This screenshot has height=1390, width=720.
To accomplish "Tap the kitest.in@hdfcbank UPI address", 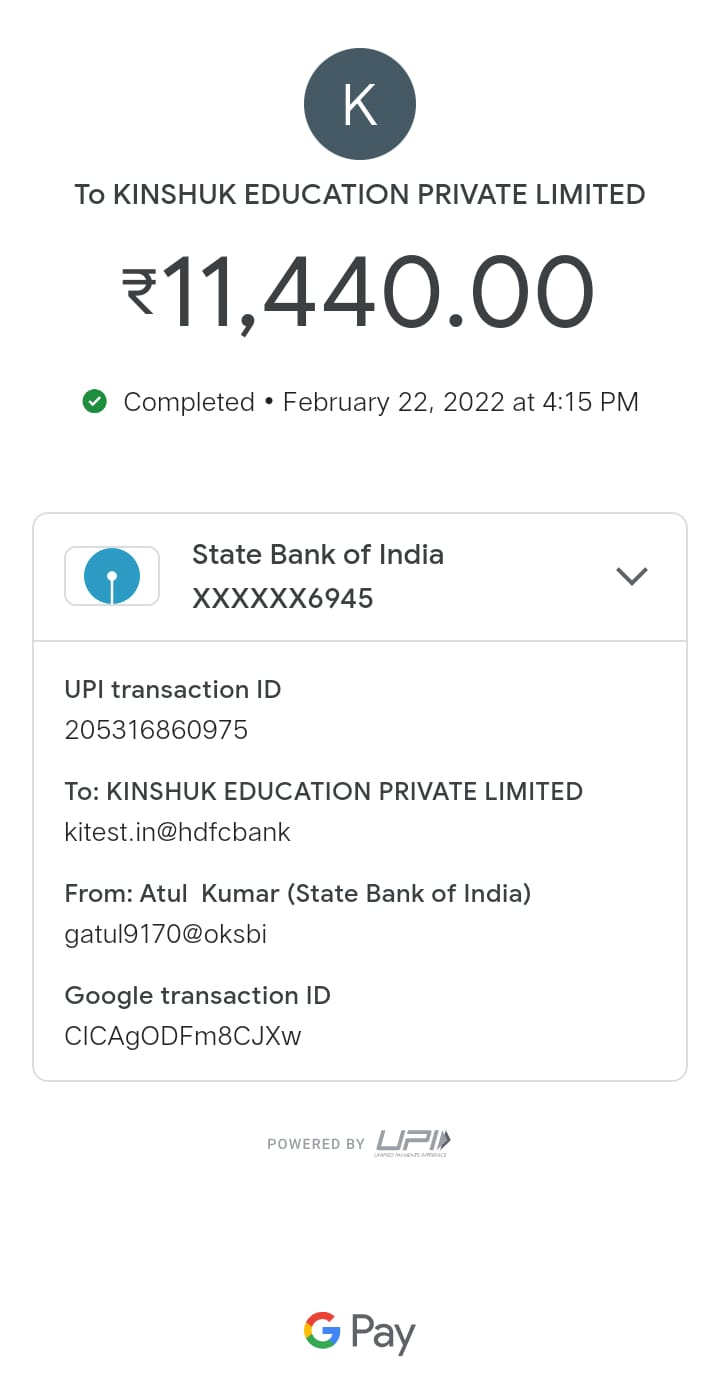I will click(177, 832).
